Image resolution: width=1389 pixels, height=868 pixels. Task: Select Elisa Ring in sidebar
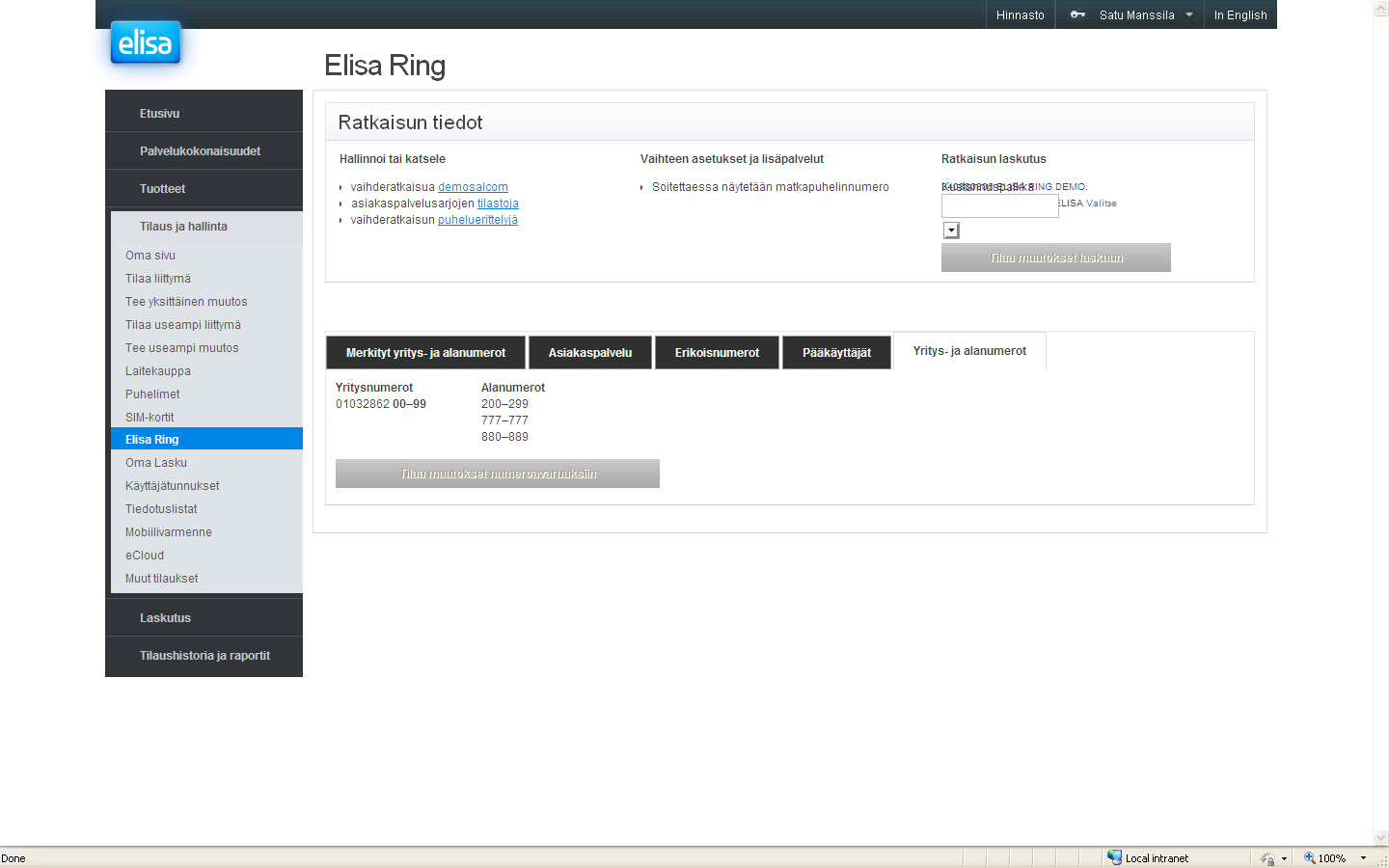point(206,439)
